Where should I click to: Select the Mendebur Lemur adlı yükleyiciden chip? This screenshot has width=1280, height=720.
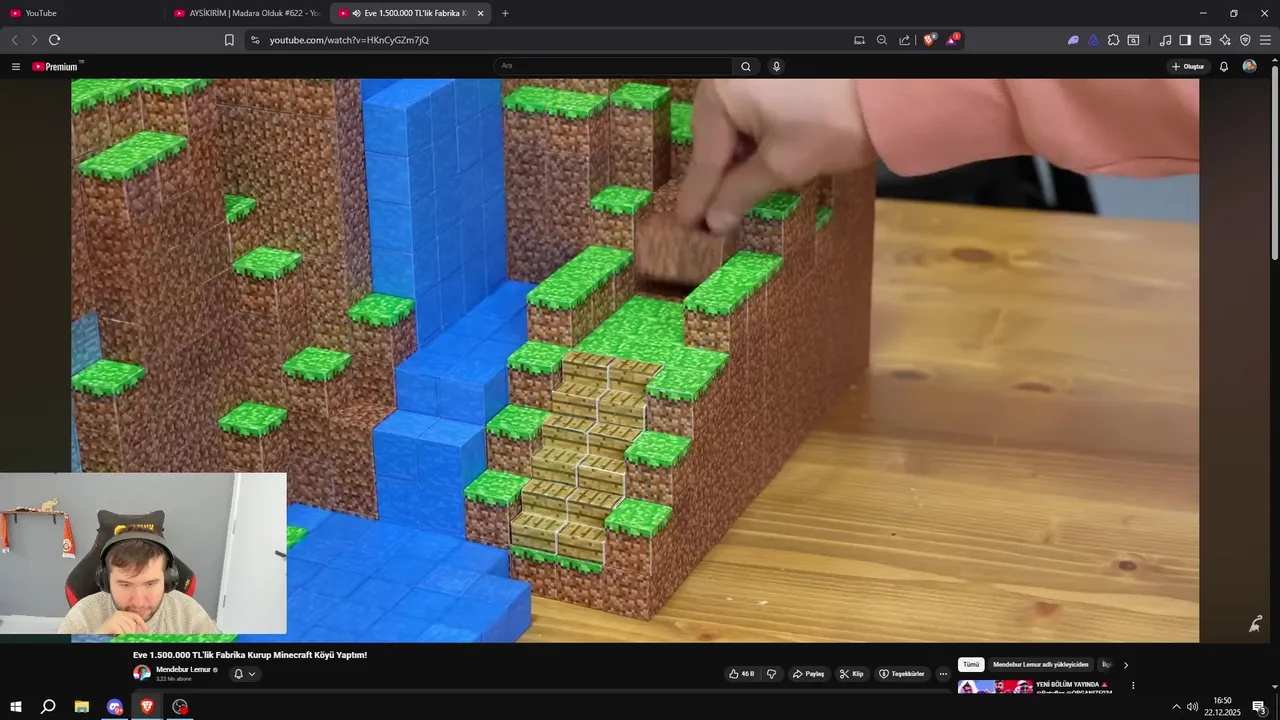pyautogui.click(x=1040, y=664)
